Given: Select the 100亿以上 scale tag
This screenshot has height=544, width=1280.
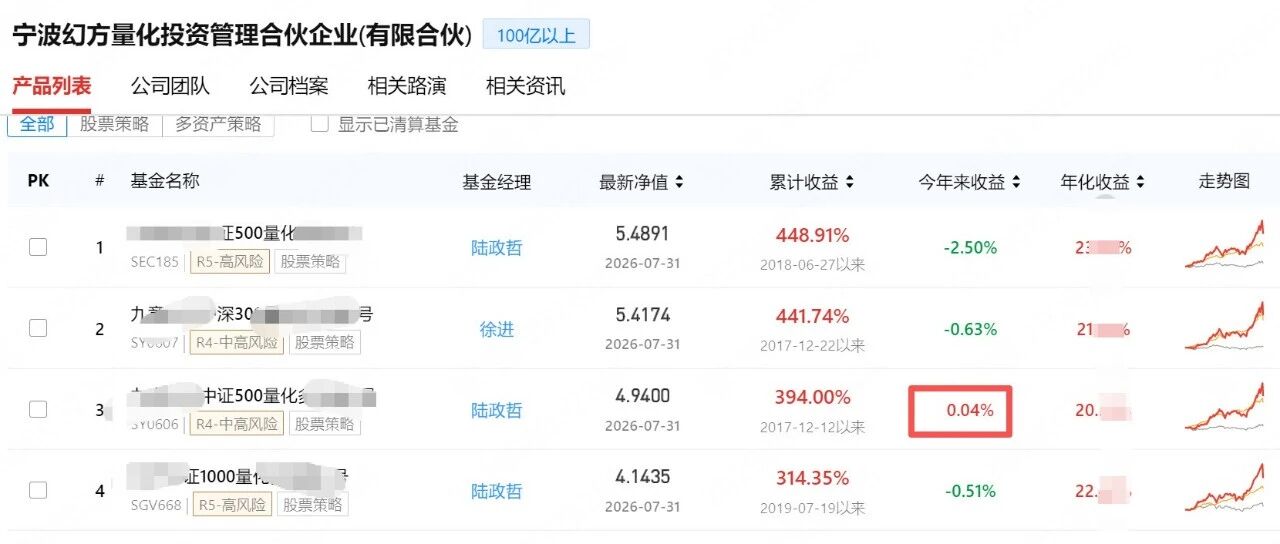Looking at the screenshot, I should [x=536, y=35].
